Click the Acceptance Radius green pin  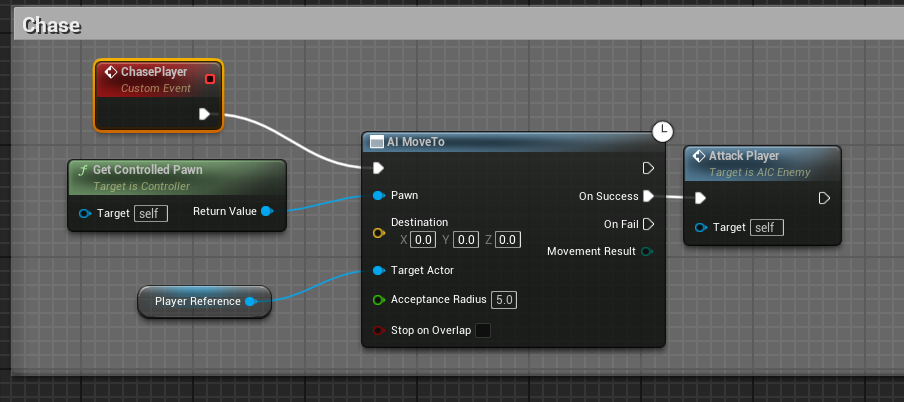(x=378, y=300)
